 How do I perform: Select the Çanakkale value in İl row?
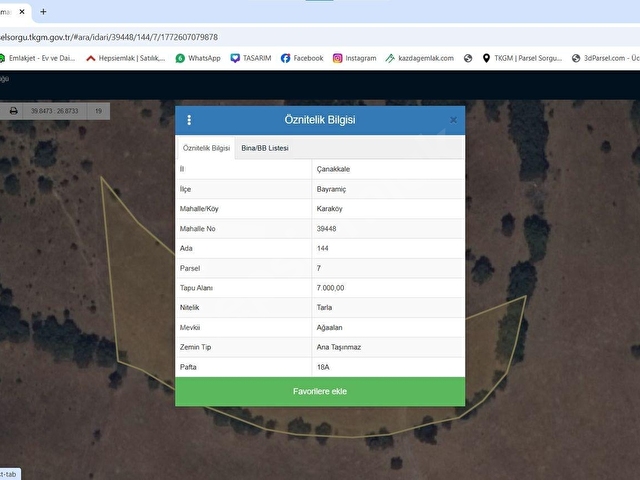tap(333, 169)
